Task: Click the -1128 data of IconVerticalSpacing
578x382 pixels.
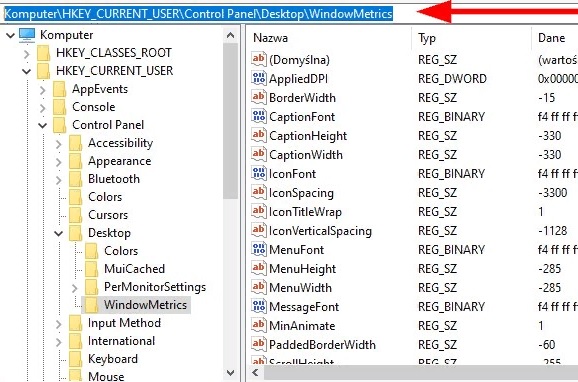Action: (x=553, y=230)
